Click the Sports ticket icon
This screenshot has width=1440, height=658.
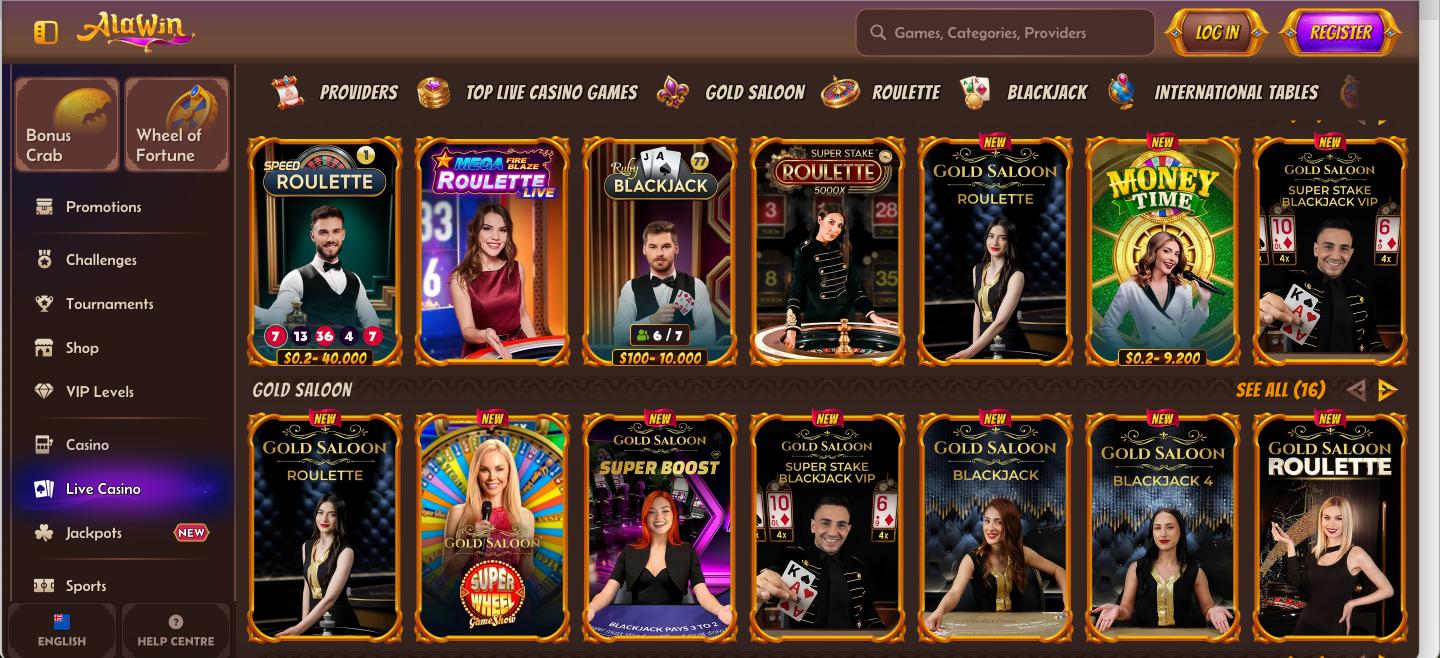(44, 586)
